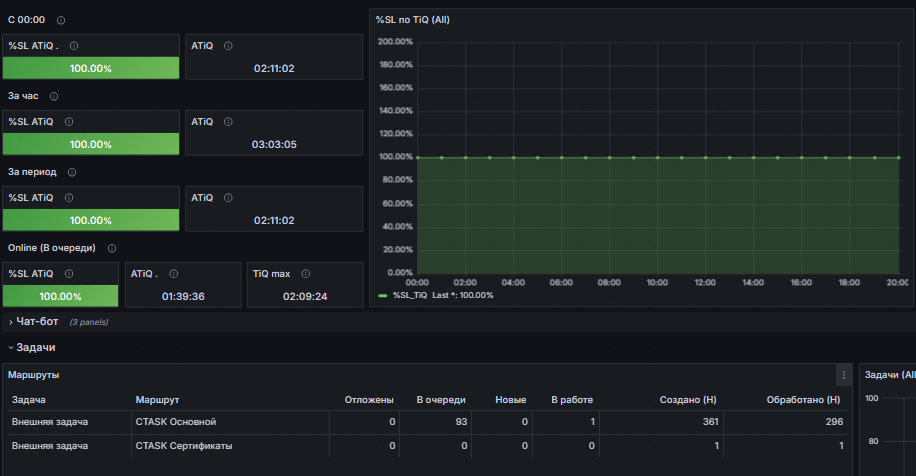Click info icon beside 'За час' heading
916x476 pixels.
54,96
